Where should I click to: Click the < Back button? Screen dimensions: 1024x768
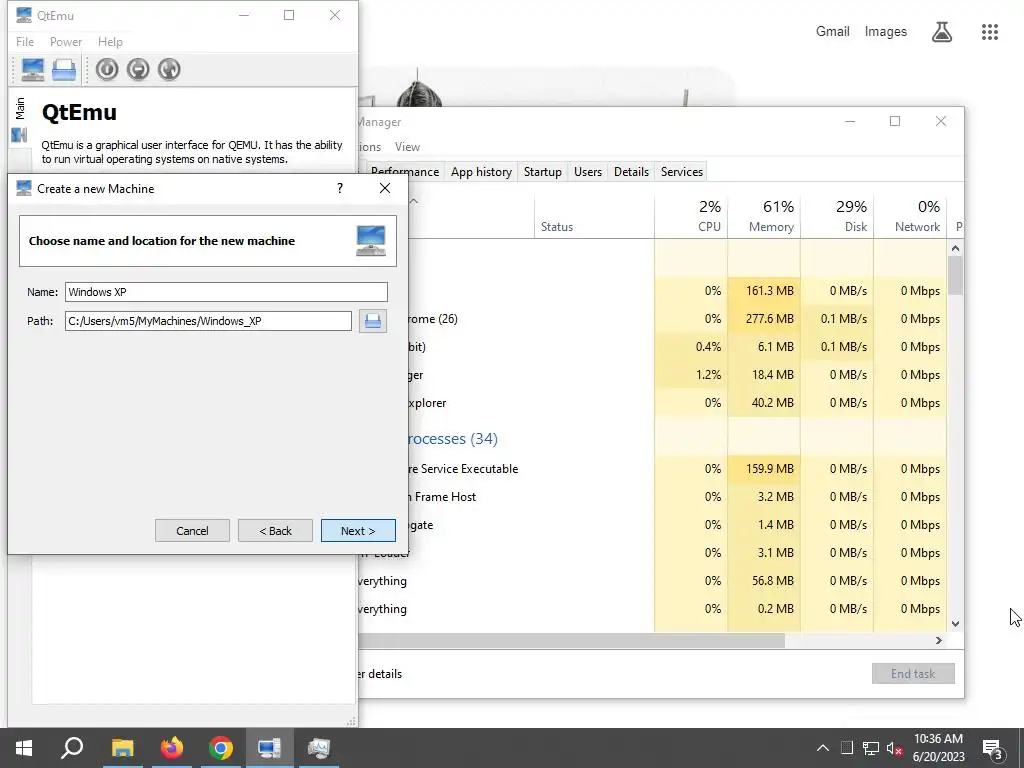coord(276,531)
